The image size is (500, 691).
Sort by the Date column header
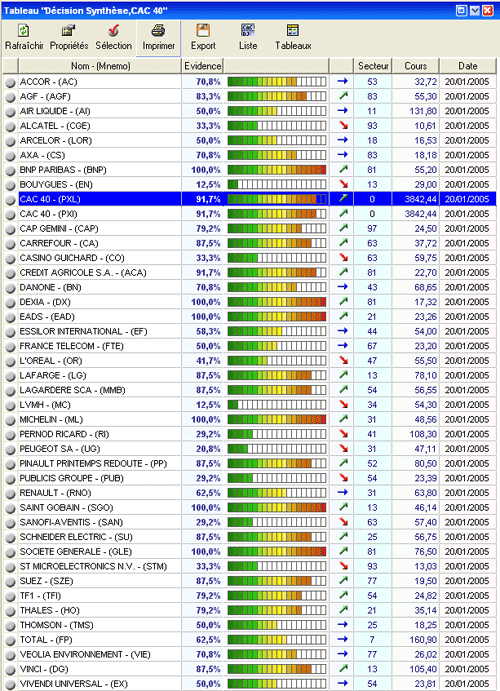click(x=468, y=66)
